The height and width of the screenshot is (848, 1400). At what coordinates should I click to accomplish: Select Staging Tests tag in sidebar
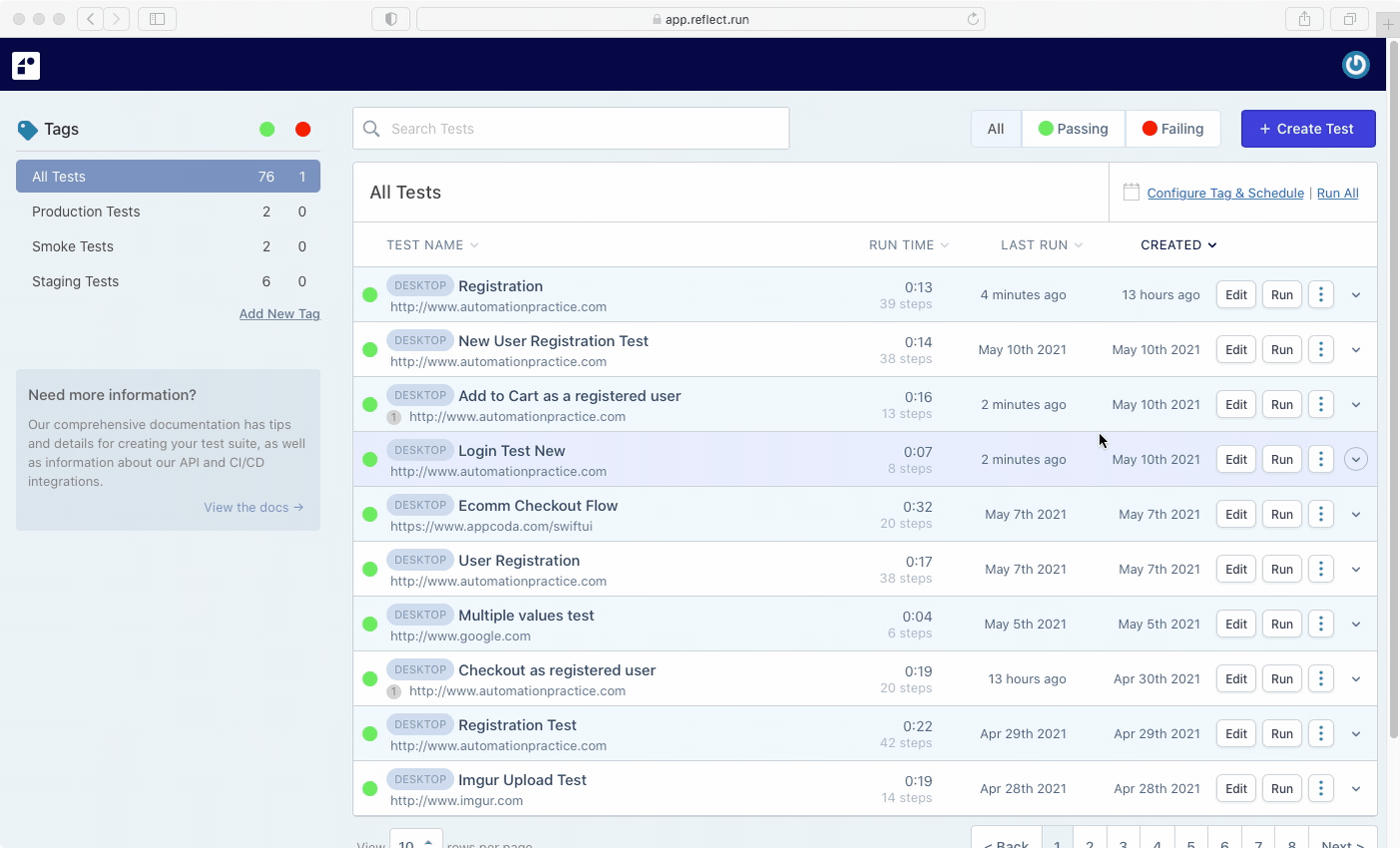pos(75,281)
